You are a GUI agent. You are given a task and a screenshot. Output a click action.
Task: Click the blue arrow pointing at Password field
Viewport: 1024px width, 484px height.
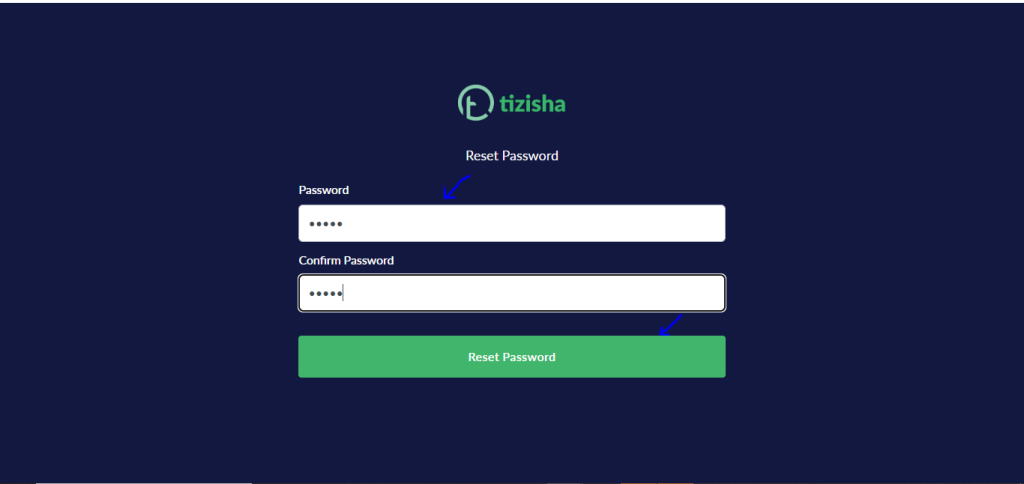(x=456, y=187)
